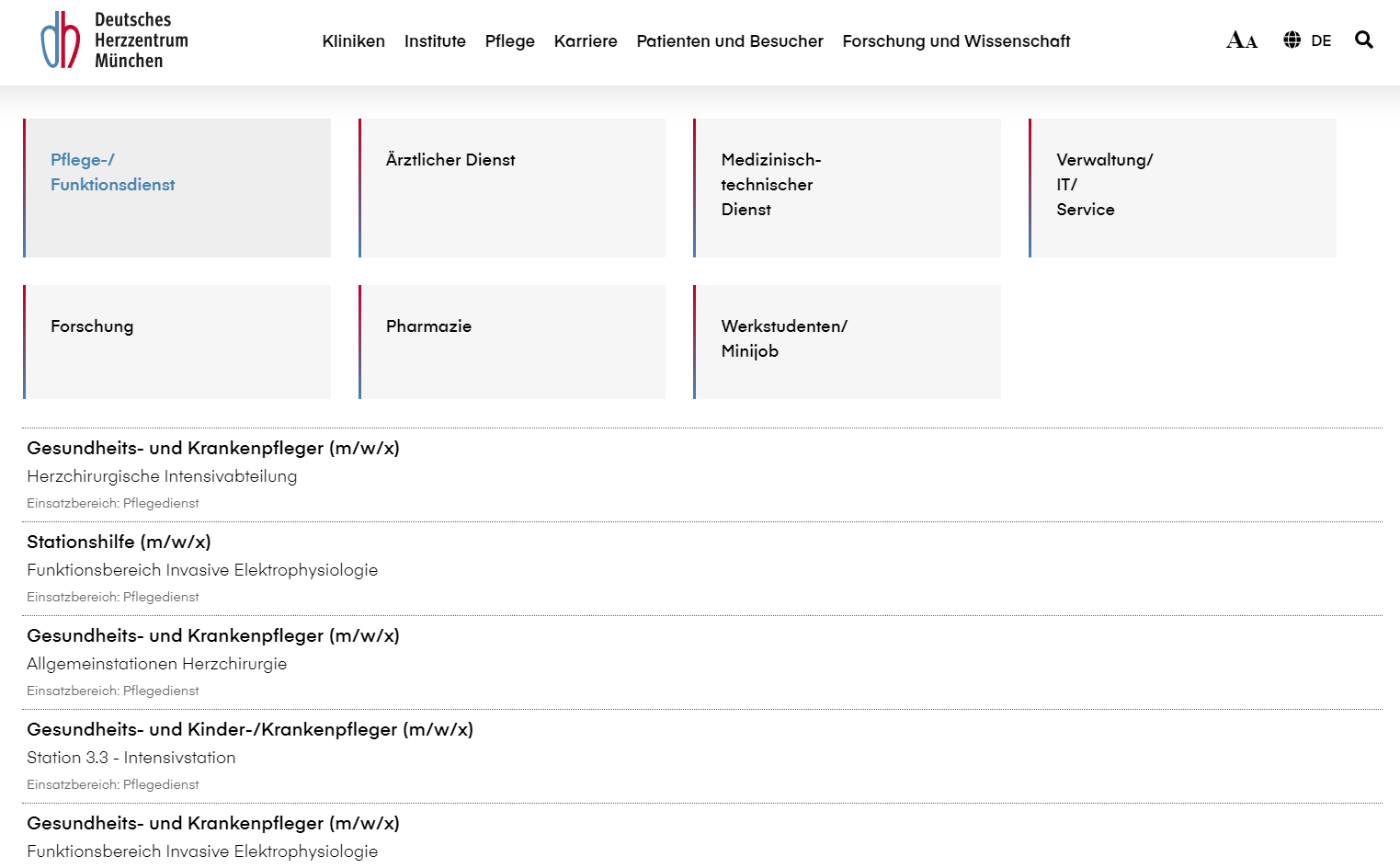Screen dimensions: 1400x868
Task: Select the Pharmazie category tile
Action: 512,341
